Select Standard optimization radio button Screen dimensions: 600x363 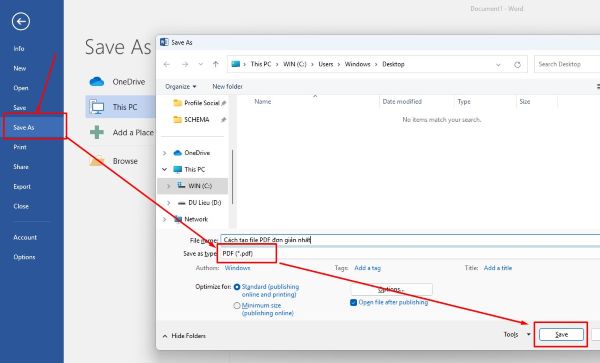237,287
